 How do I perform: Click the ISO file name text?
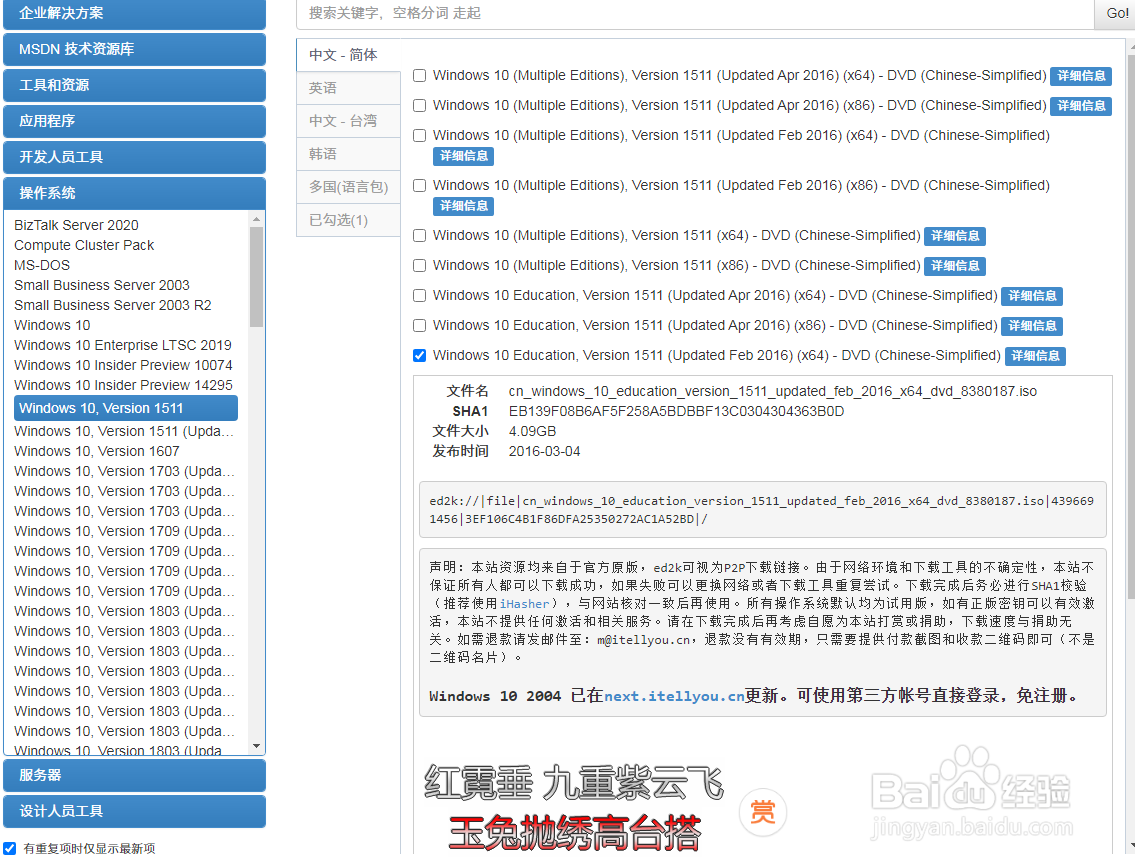pyautogui.click(x=772, y=392)
